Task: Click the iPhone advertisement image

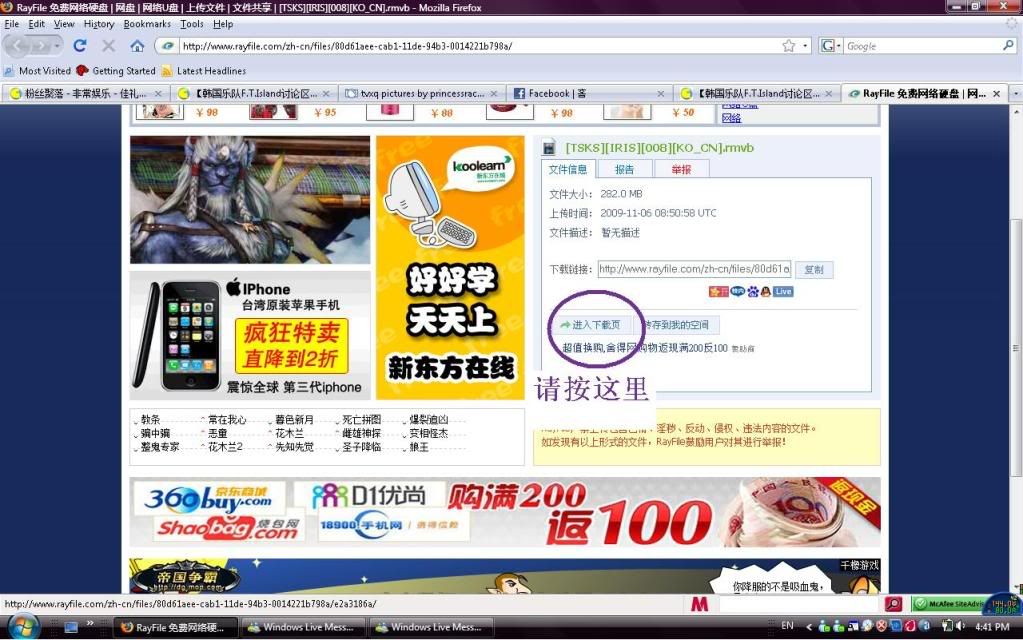Action: coord(250,335)
